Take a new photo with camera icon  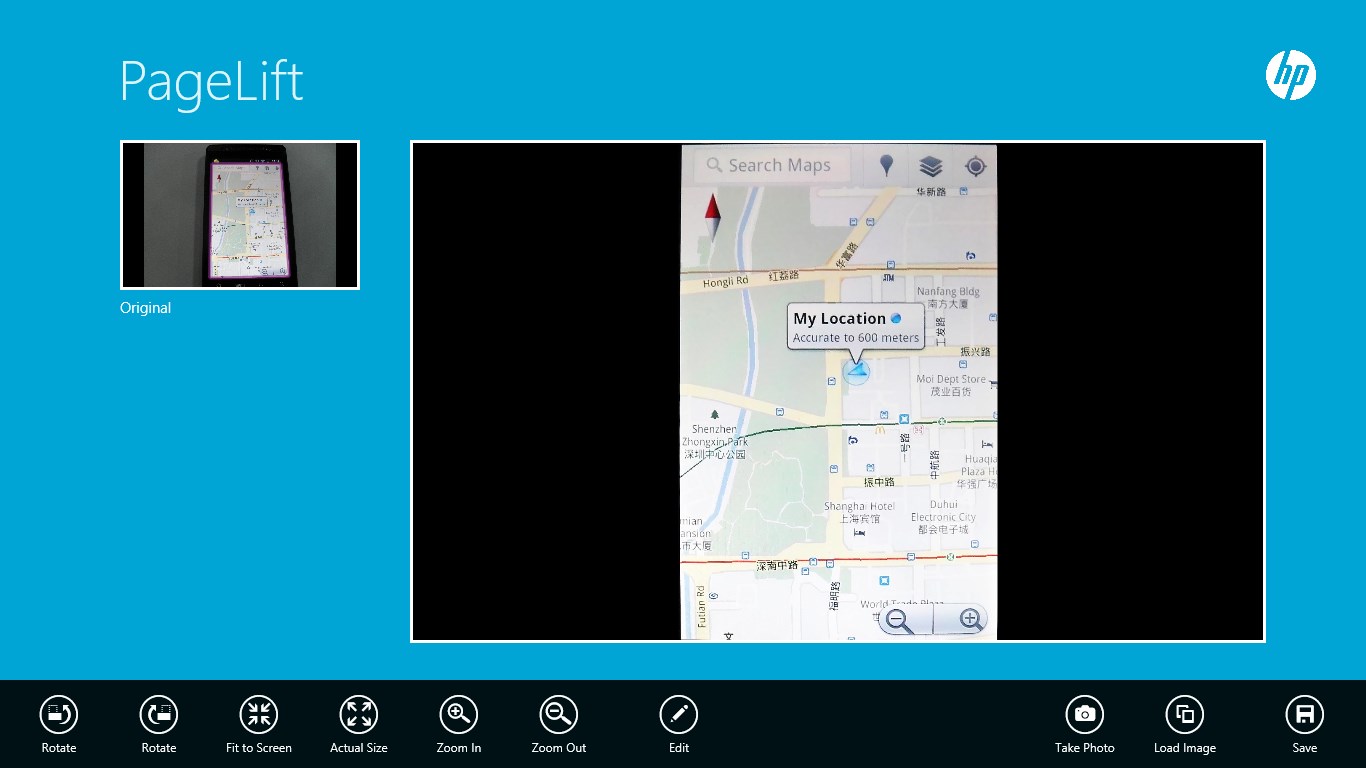point(1085,715)
